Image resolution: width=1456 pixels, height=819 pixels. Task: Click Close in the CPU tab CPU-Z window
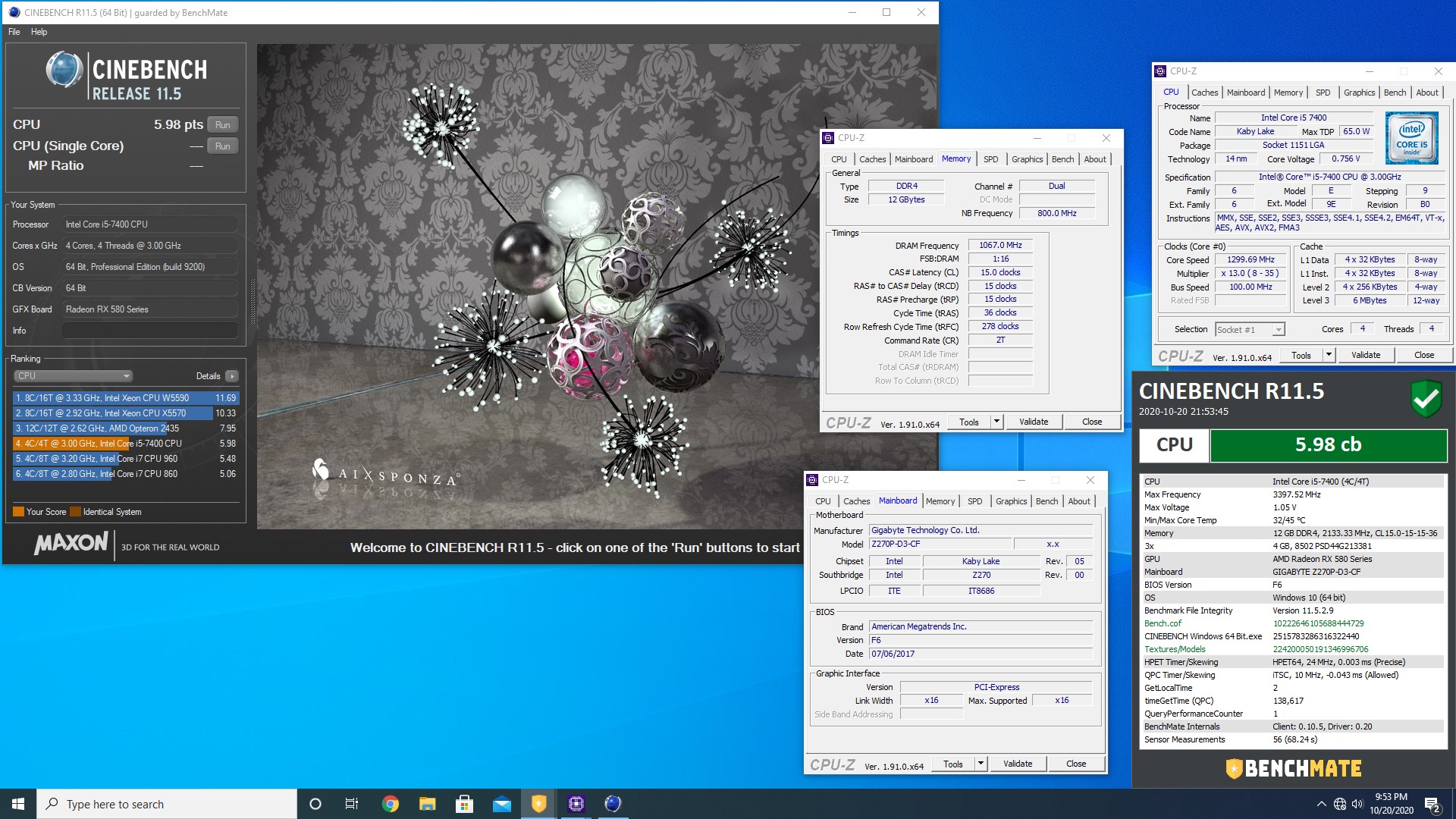[1424, 355]
